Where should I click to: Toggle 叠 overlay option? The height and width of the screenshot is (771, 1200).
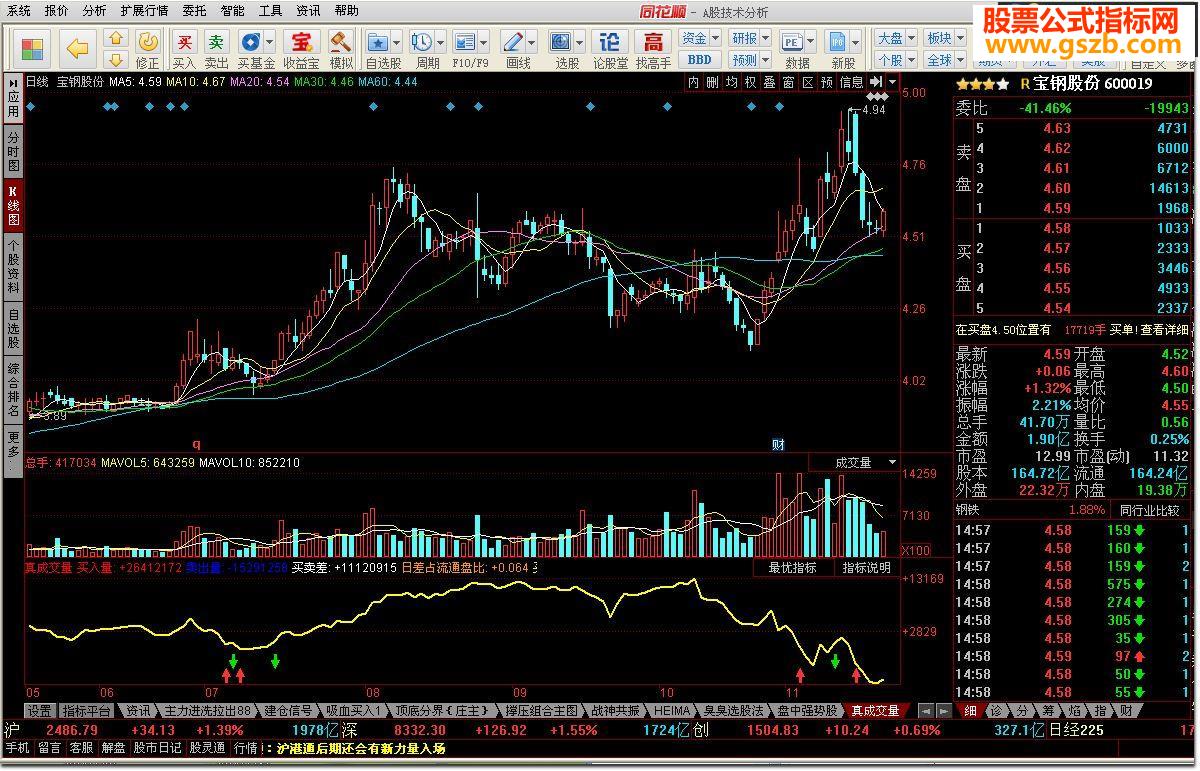(x=769, y=82)
